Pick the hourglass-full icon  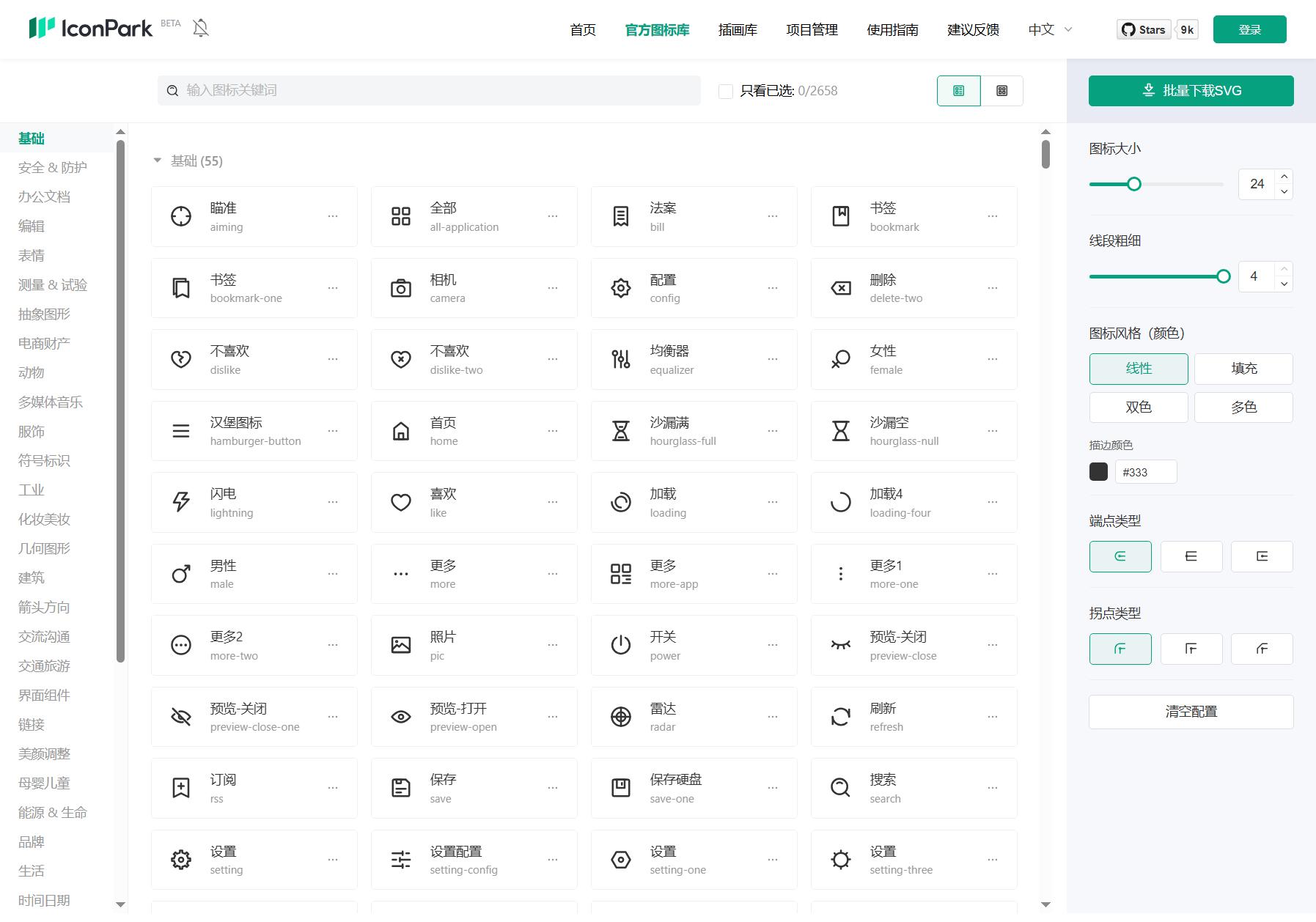pos(621,431)
